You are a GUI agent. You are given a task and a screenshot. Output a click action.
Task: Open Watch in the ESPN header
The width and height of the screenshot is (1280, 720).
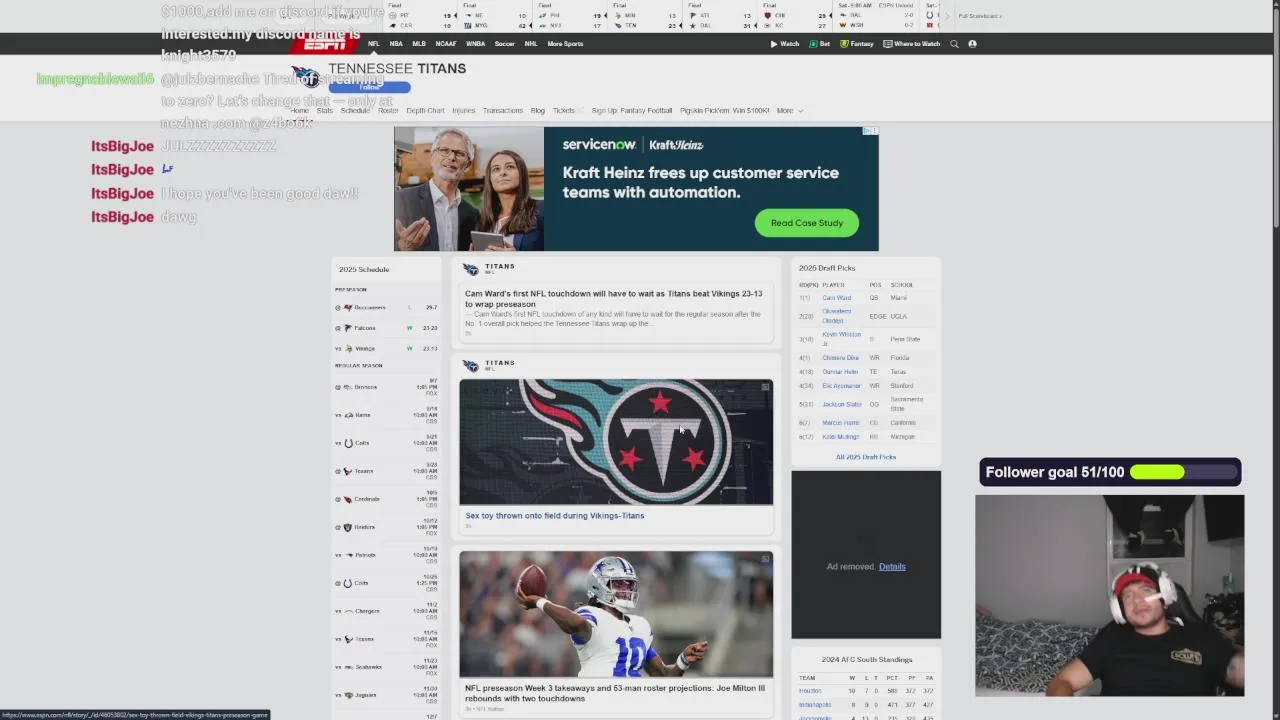(x=785, y=44)
